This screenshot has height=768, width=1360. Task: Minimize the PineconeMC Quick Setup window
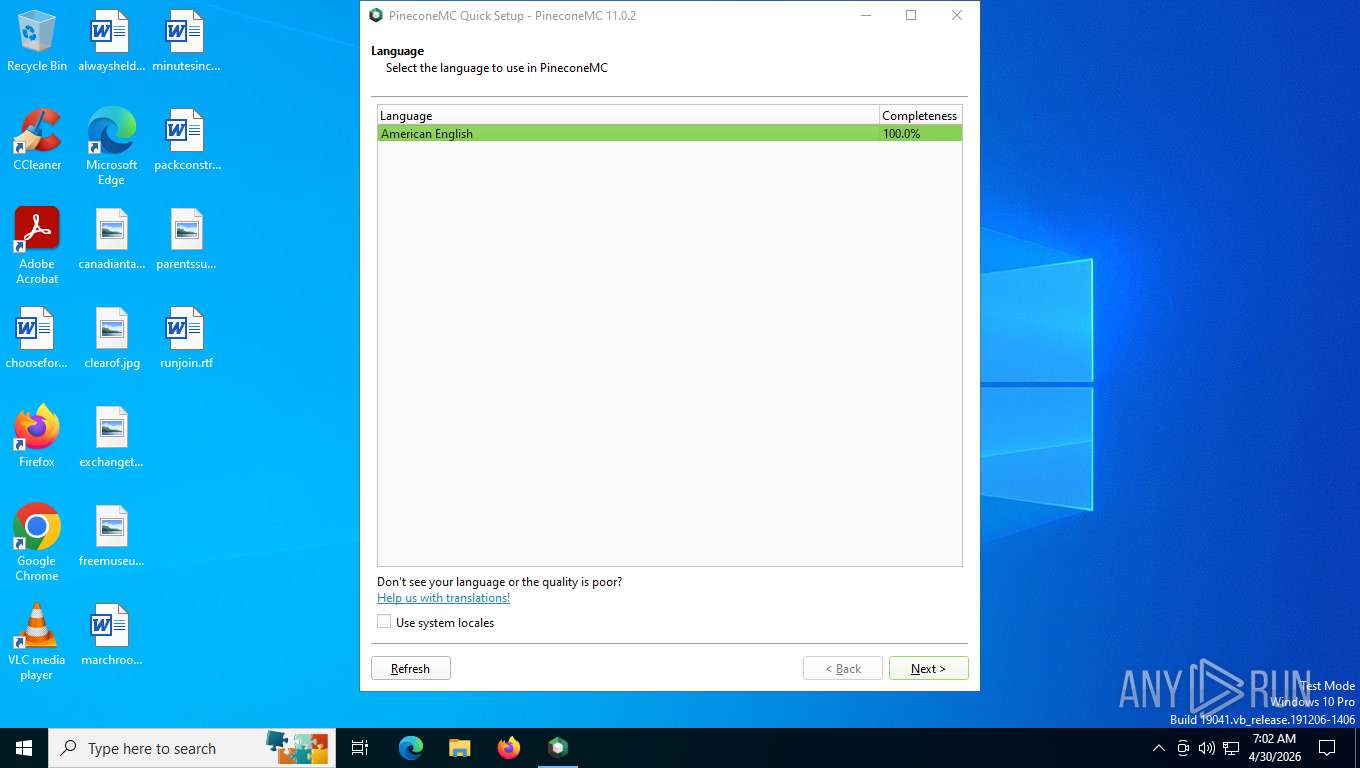[865, 15]
